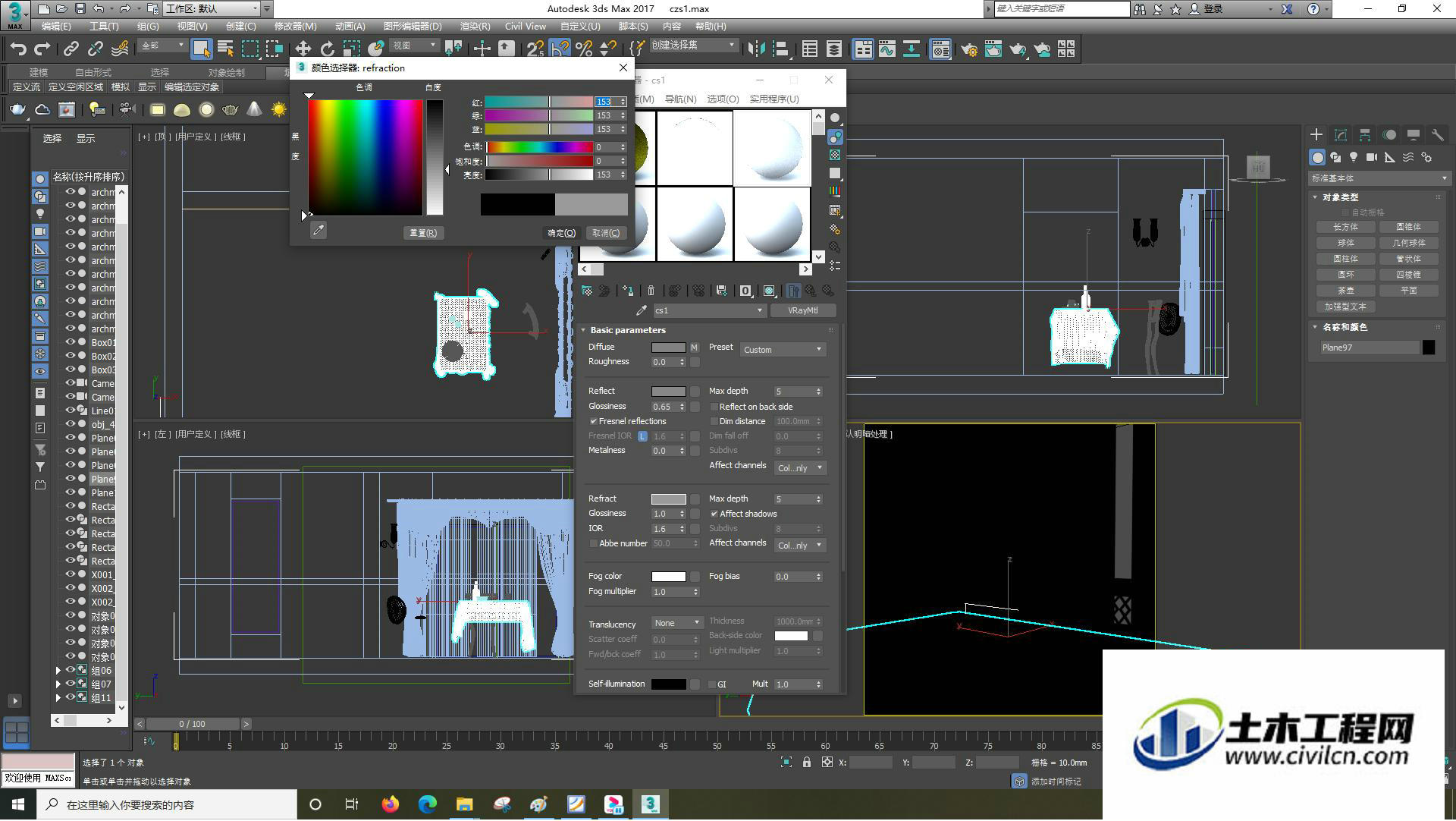The width and height of the screenshot is (1456, 821).
Task: Pick color with eyedropper in color selector
Action: click(318, 231)
